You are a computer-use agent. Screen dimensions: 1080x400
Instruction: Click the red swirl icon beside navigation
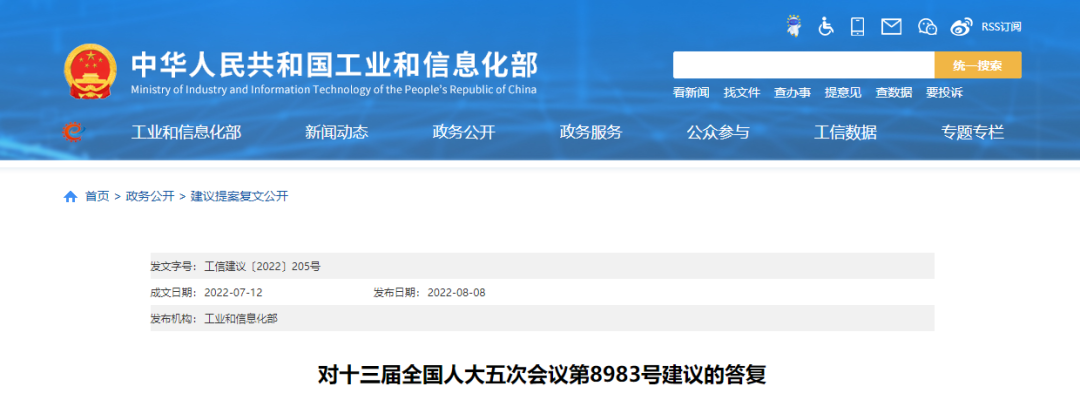click(x=72, y=131)
